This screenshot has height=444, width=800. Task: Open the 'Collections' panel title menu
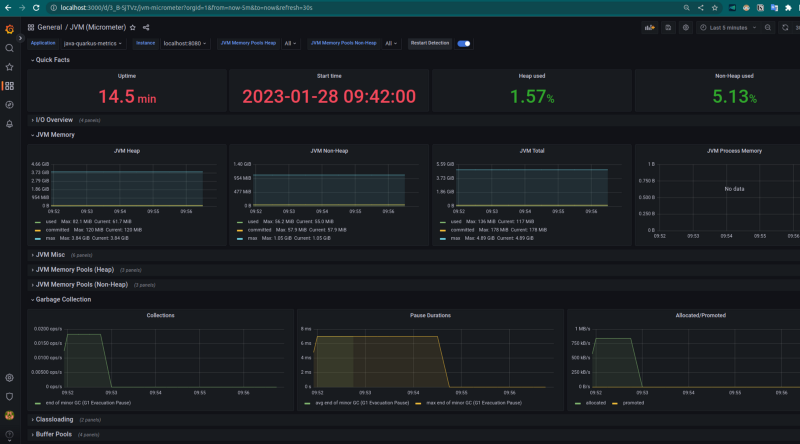click(x=160, y=315)
